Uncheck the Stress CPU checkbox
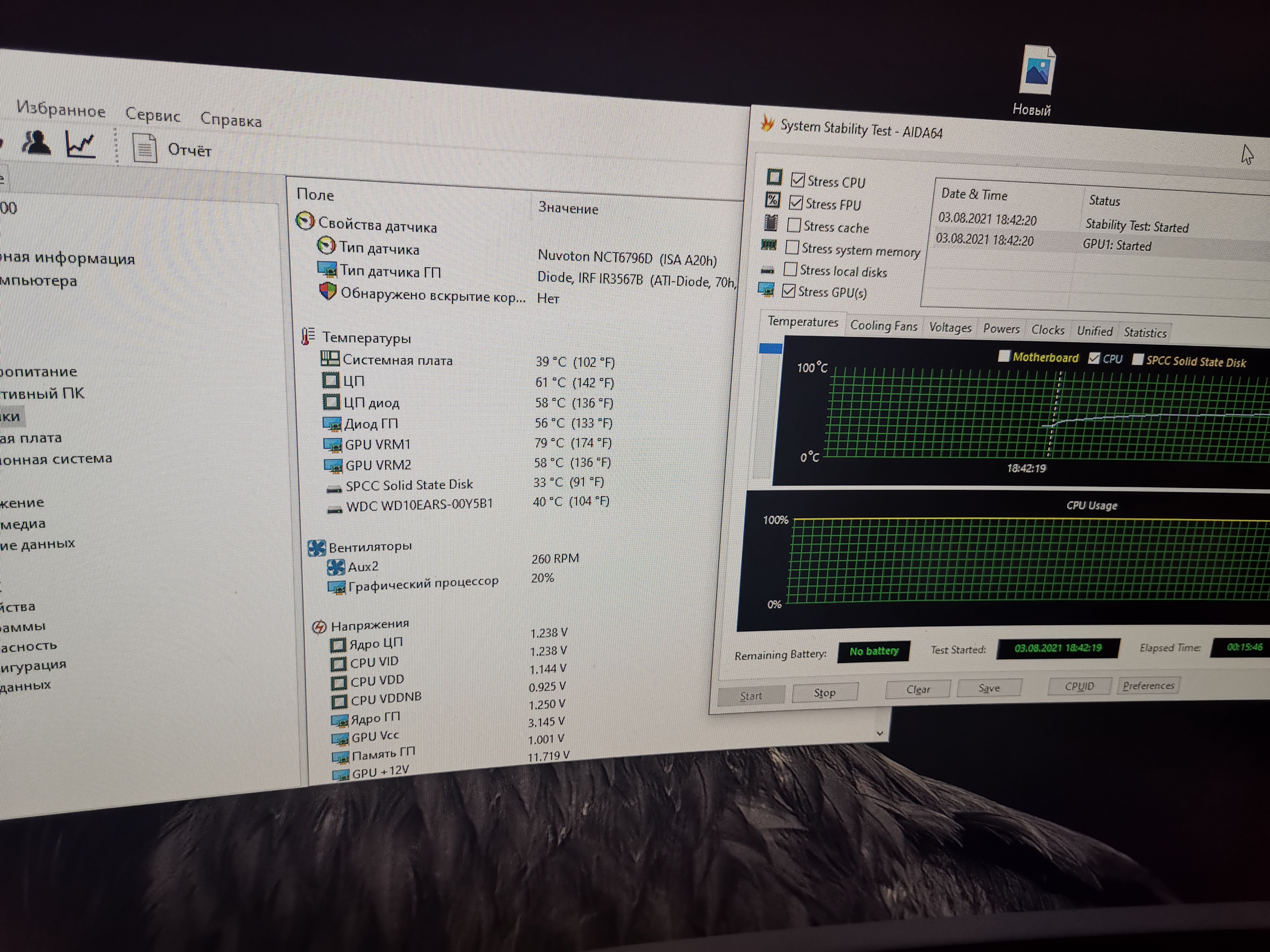 (798, 180)
